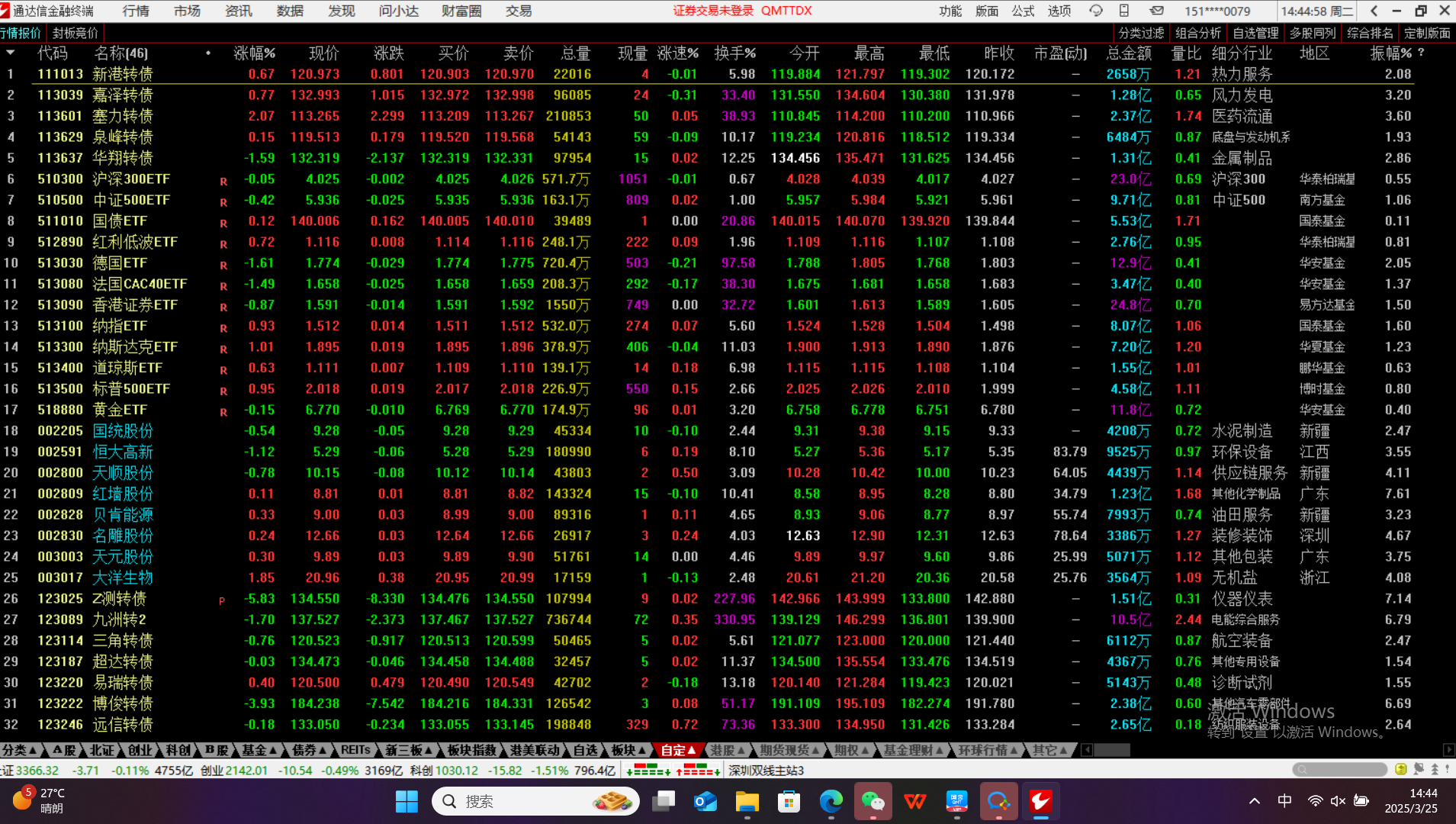Open WPS Office from taskbar
Image resolution: width=1456 pixels, height=824 pixels.
coord(915,801)
